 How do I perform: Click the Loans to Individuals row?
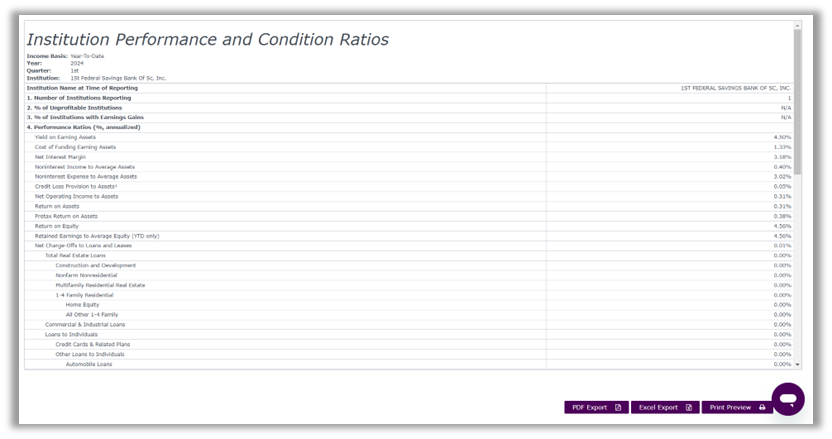tap(409, 334)
